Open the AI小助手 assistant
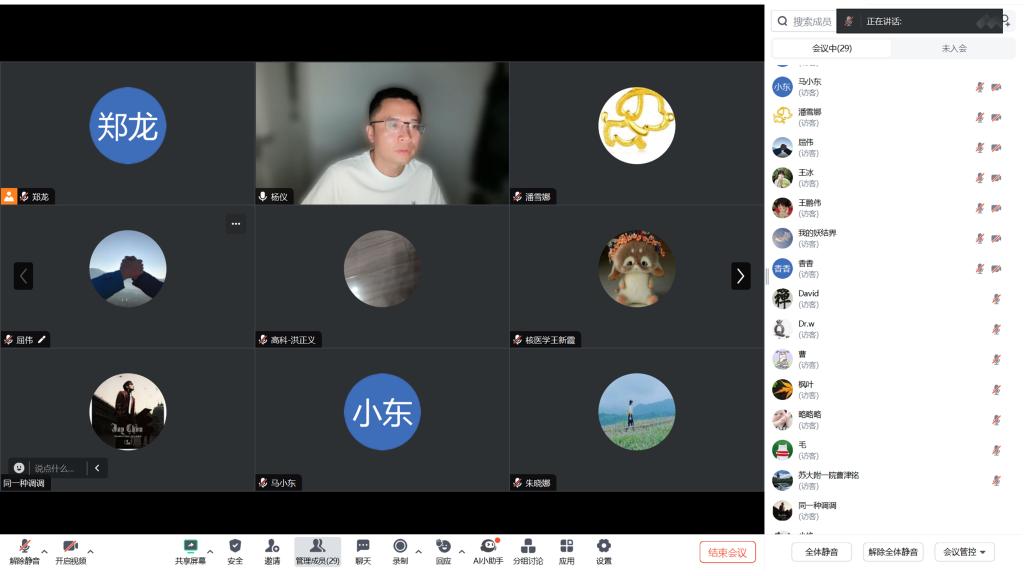 coord(488,551)
